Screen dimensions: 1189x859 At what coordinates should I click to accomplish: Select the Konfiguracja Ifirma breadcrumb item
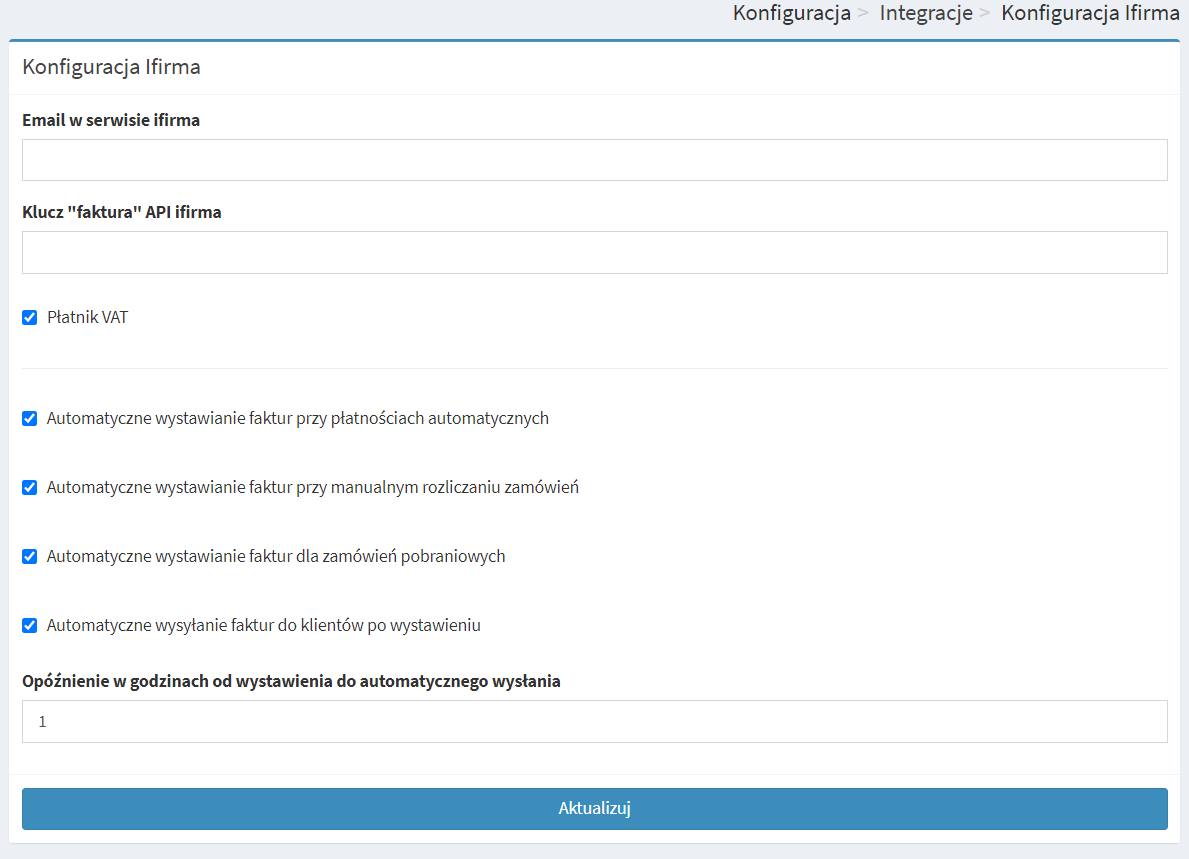pos(1090,13)
